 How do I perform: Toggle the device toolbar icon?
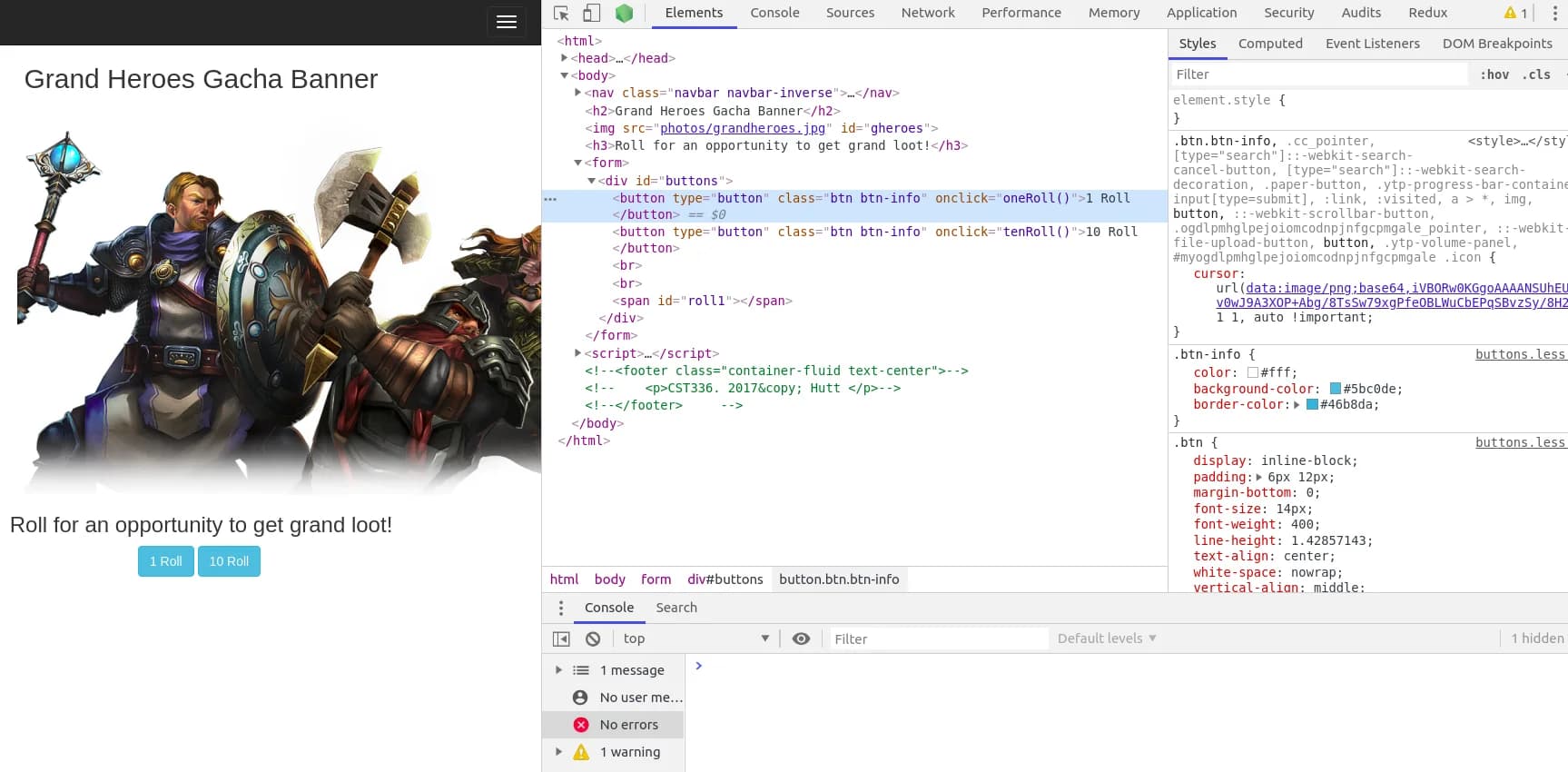click(x=591, y=13)
